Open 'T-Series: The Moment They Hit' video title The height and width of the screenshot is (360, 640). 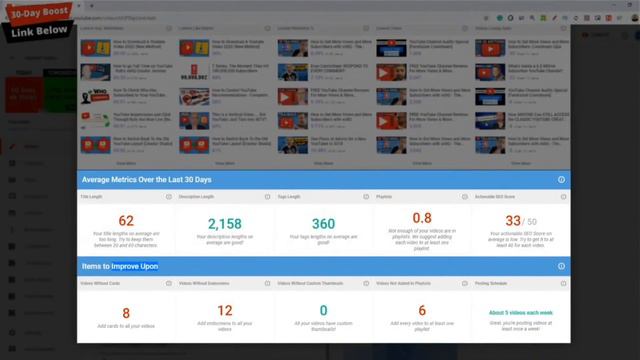[x=240, y=68]
